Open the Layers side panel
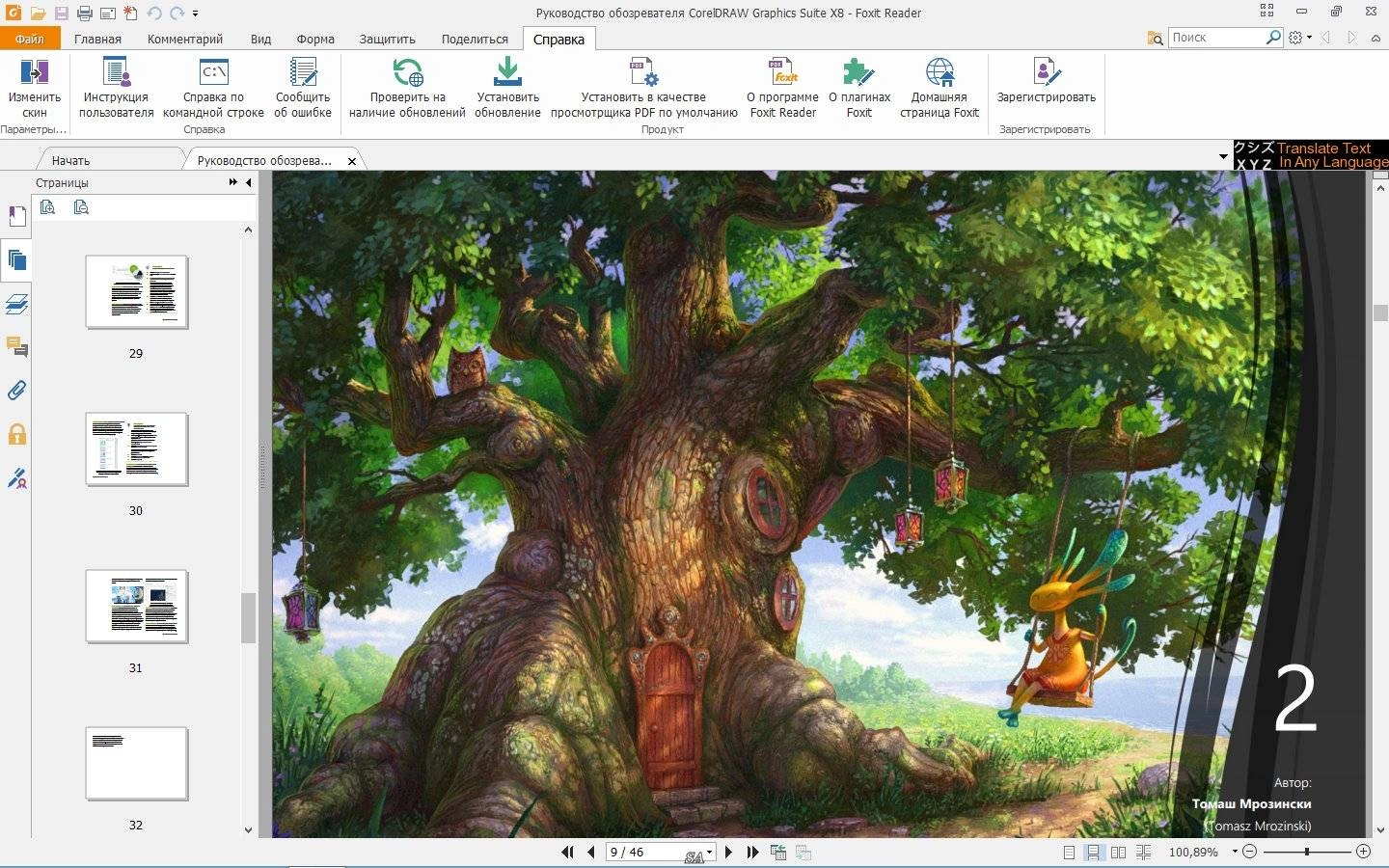This screenshot has height=868, width=1389. click(16, 304)
